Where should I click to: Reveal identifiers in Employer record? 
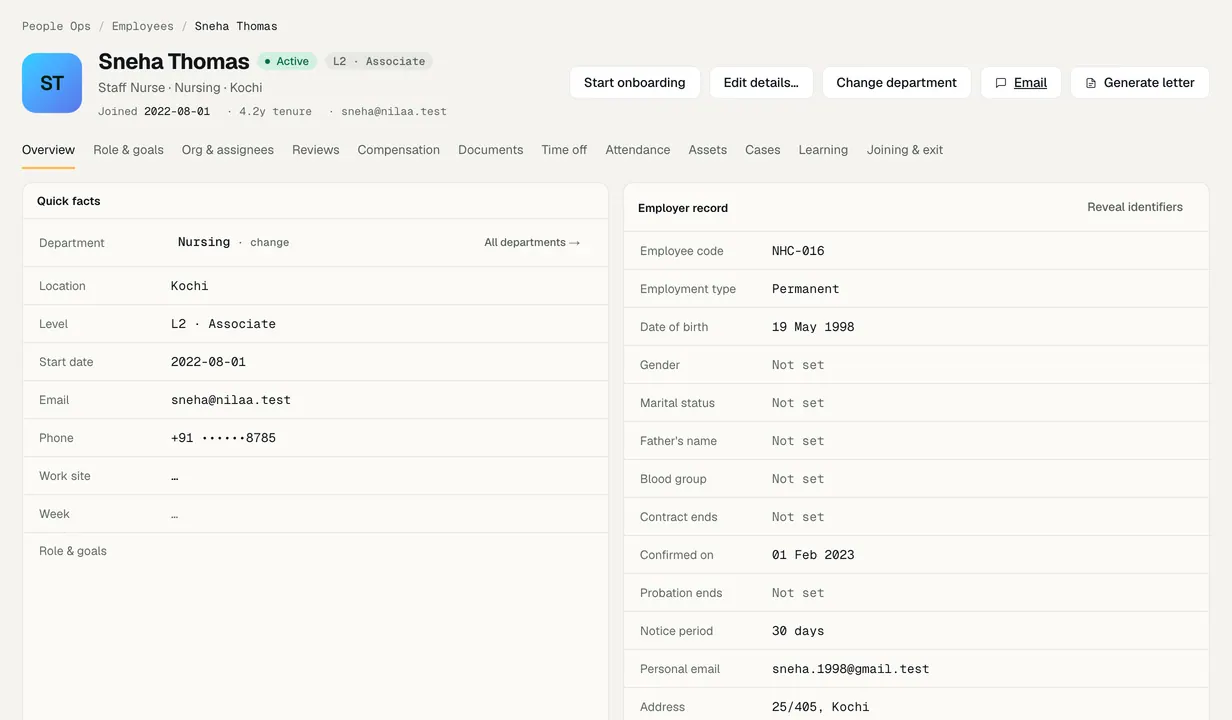click(1135, 207)
